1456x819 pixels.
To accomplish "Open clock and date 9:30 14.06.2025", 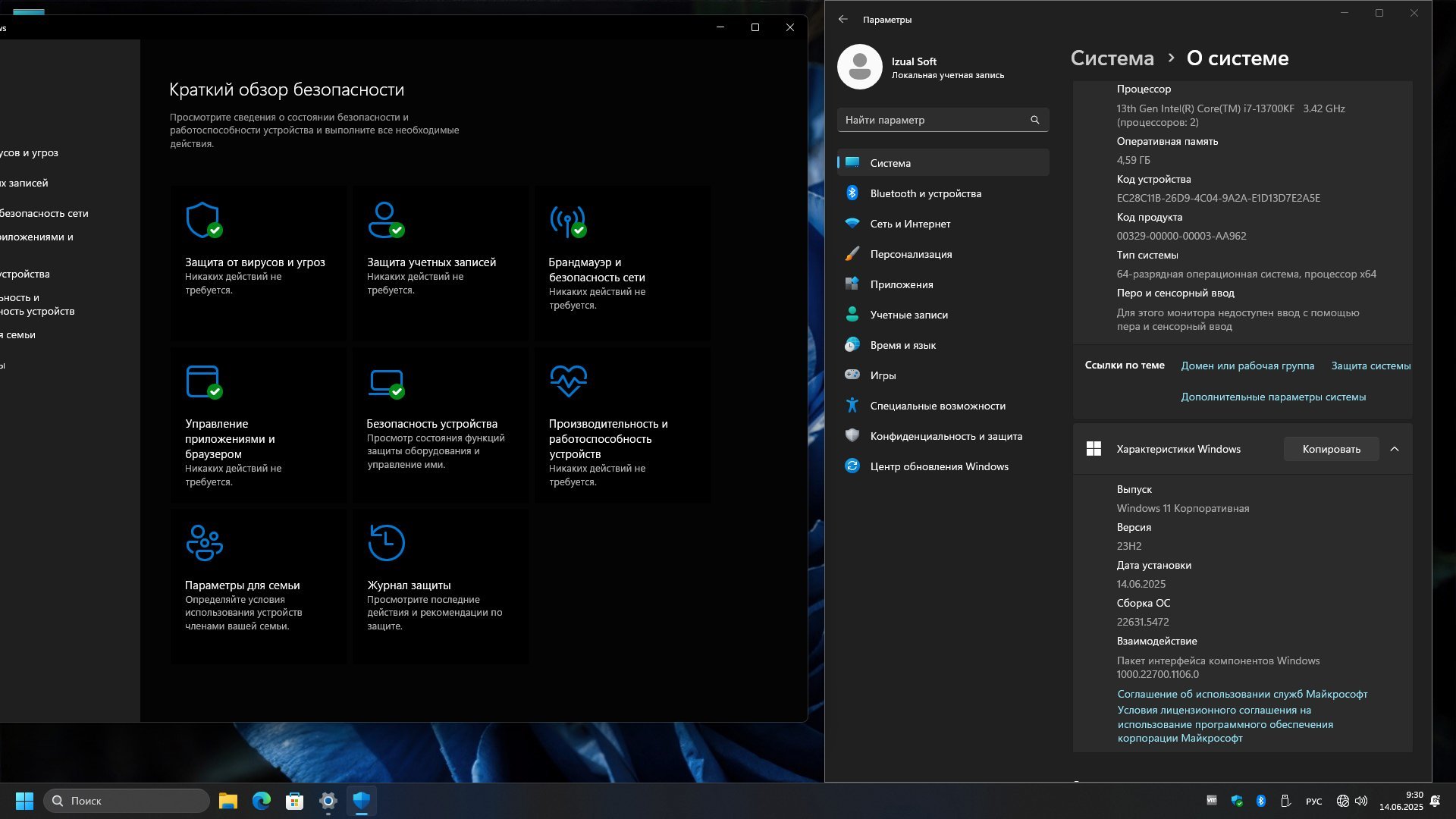I will (x=1401, y=801).
